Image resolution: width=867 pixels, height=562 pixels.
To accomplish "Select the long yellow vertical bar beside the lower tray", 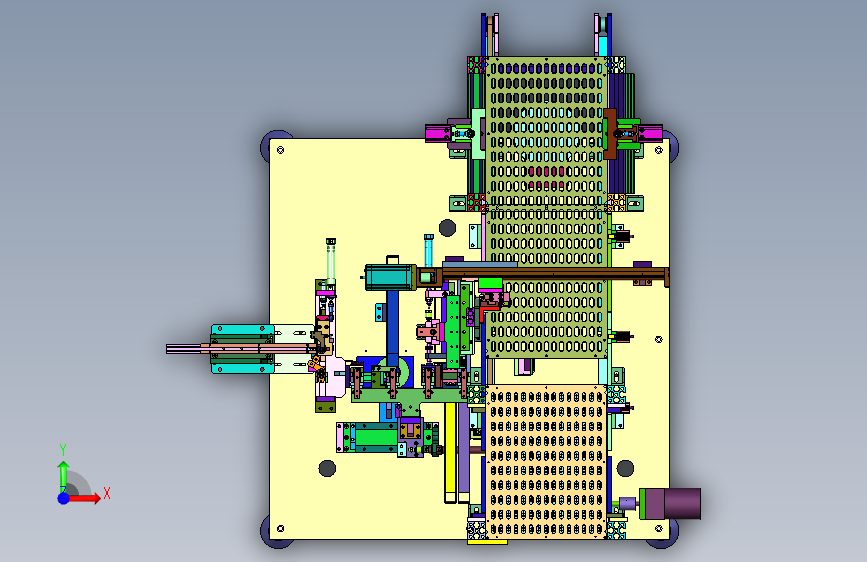I will 451,452.
